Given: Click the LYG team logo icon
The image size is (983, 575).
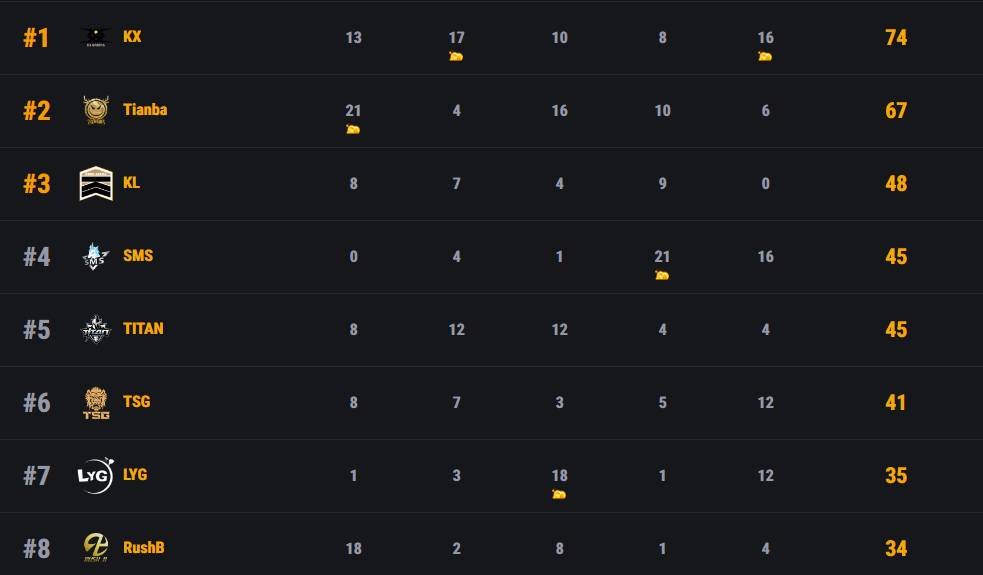Looking at the screenshot, I should [96, 475].
